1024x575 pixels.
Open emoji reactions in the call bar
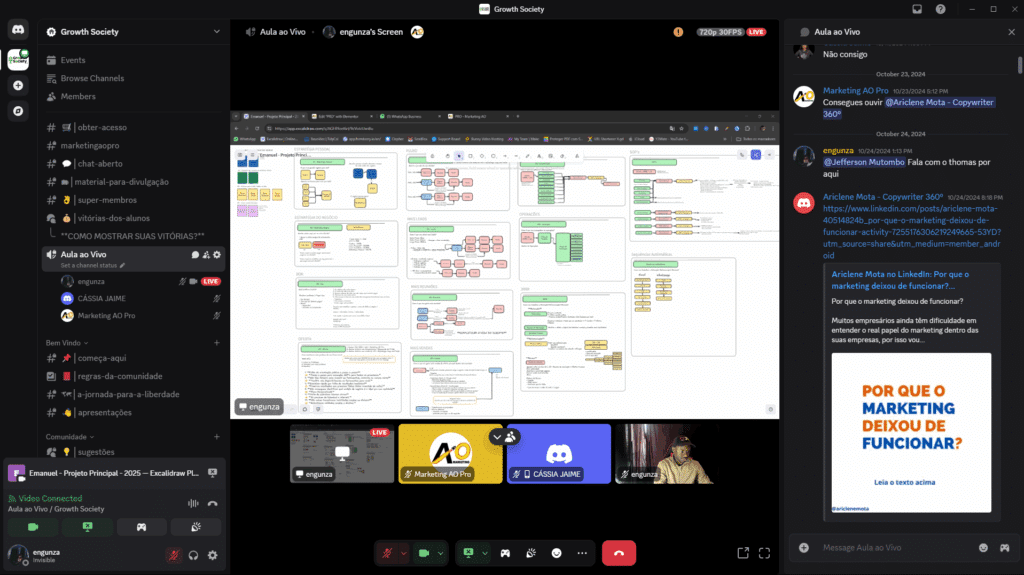[556, 553]
